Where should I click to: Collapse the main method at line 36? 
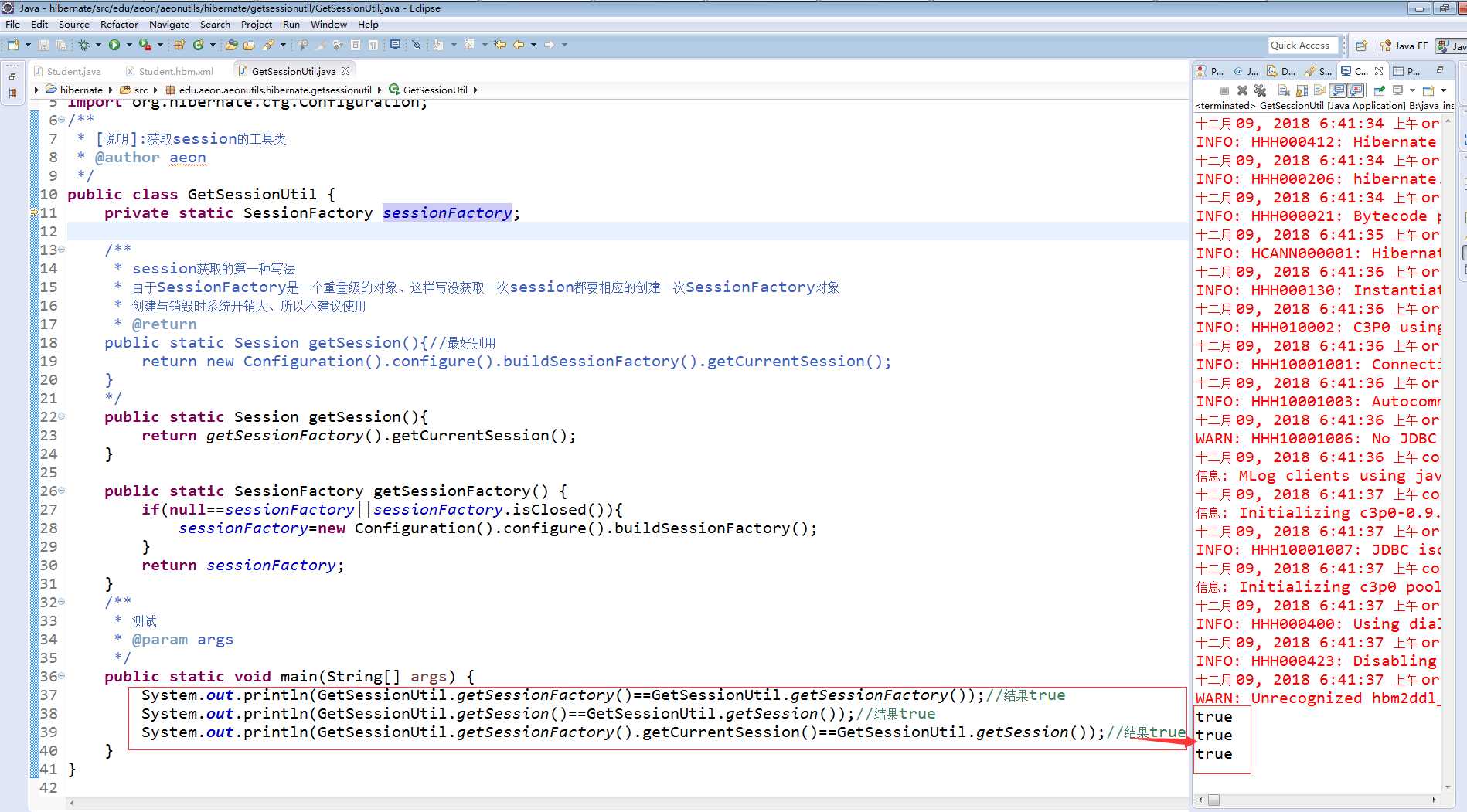point(61,676)
